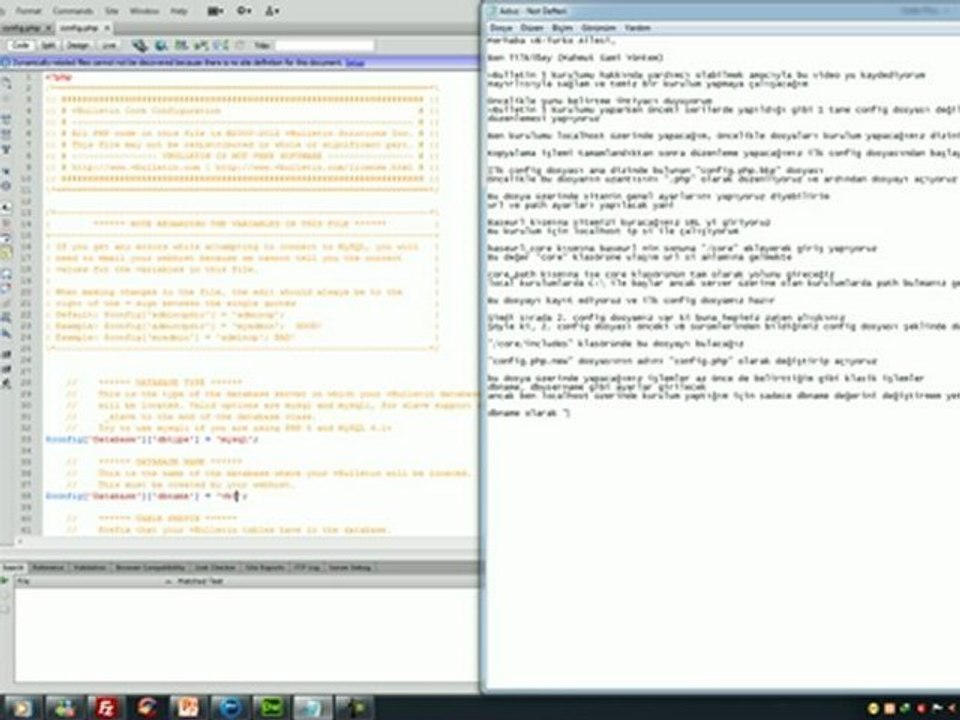960x720 pixels.
Task: Click the Balance Braces icon
Action: tap(6, 186)
